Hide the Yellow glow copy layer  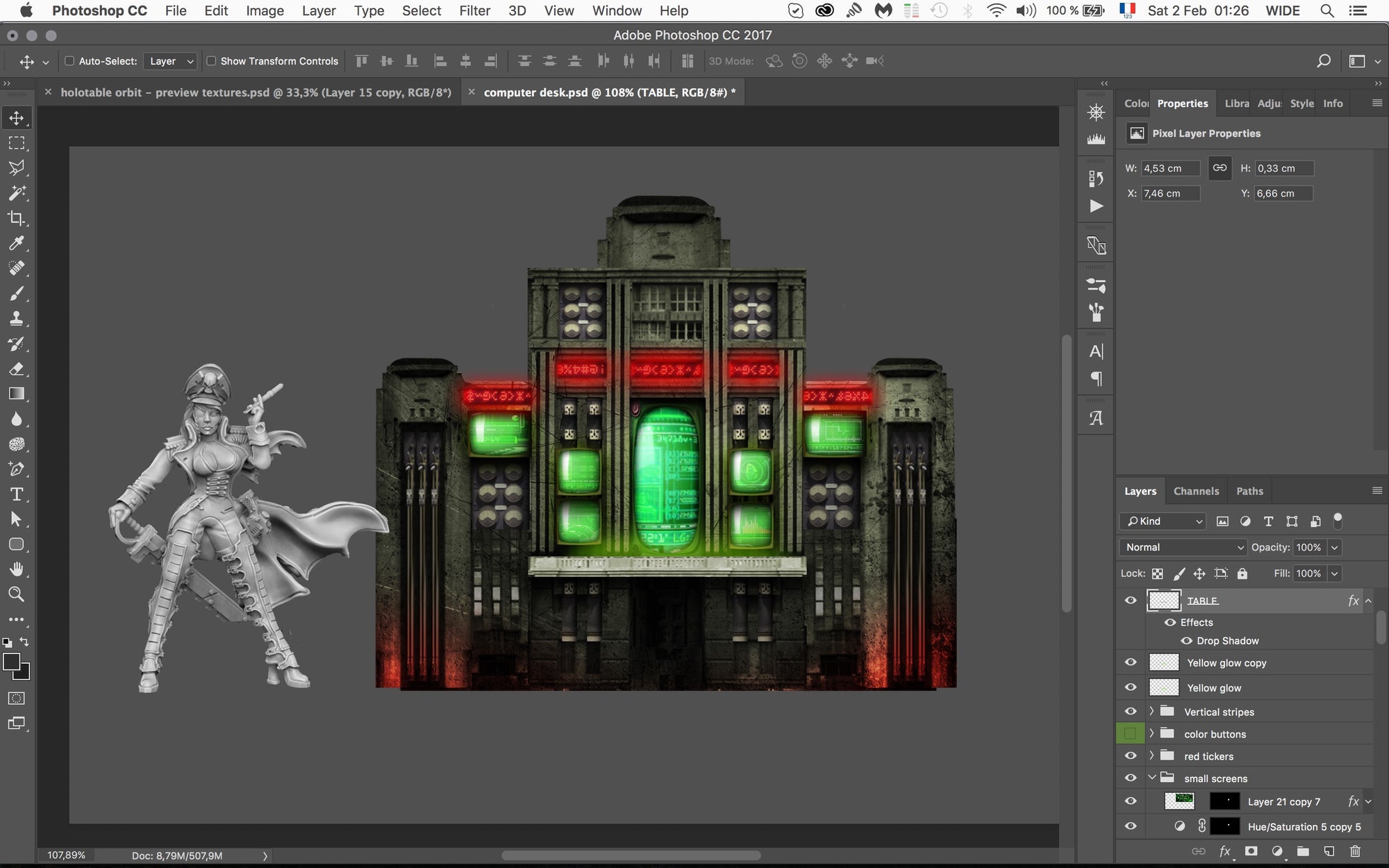[1130, 662]
